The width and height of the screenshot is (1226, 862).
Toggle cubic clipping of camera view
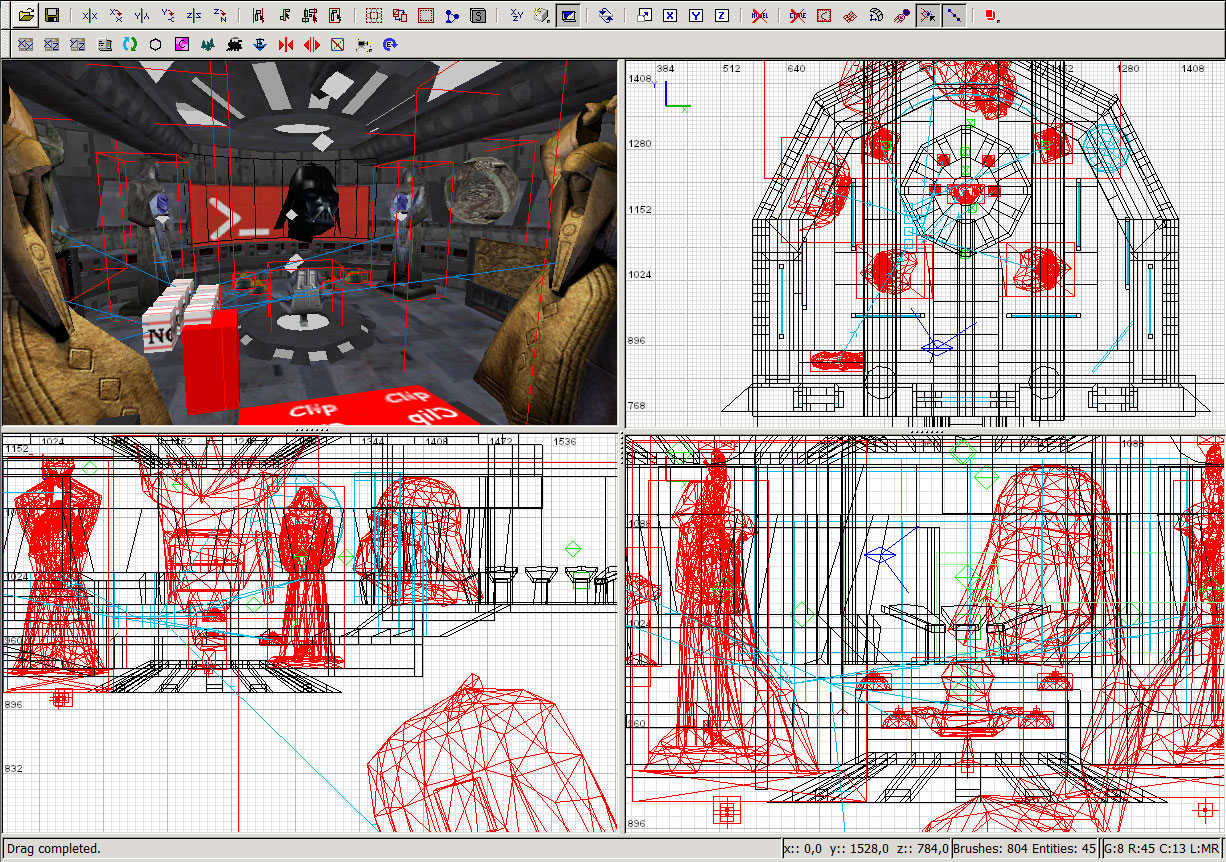[567, 15]
